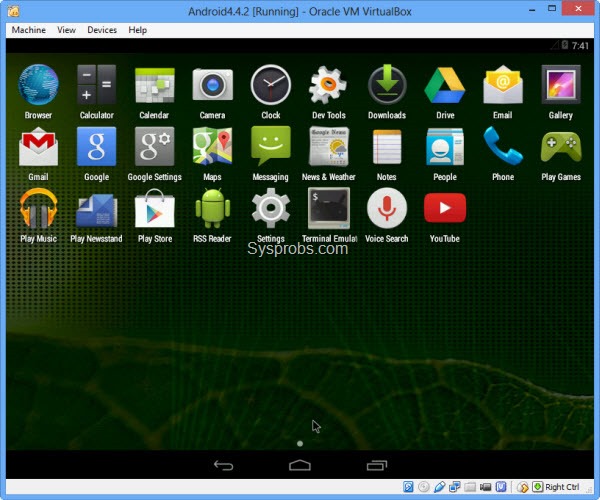Screen dimensions: 600x500
Task: Open the Gmail app
Action: 38,147
